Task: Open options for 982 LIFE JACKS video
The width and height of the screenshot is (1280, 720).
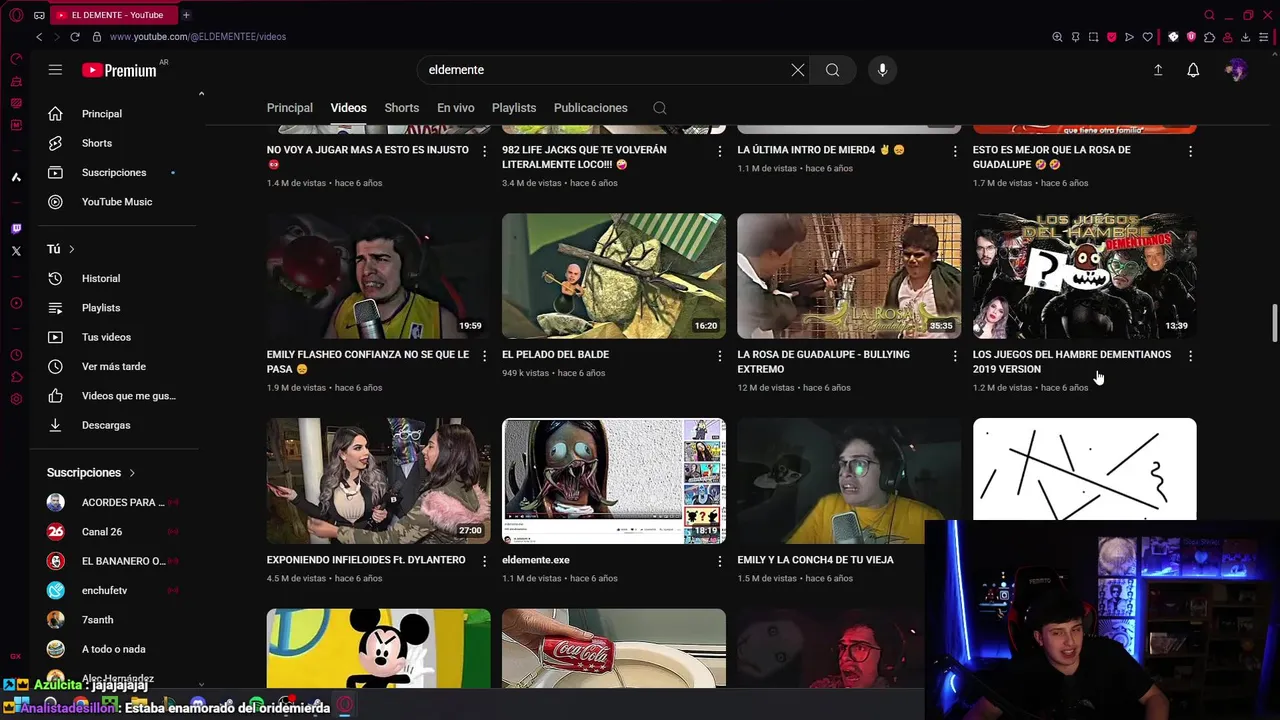Action: (719, 151)
